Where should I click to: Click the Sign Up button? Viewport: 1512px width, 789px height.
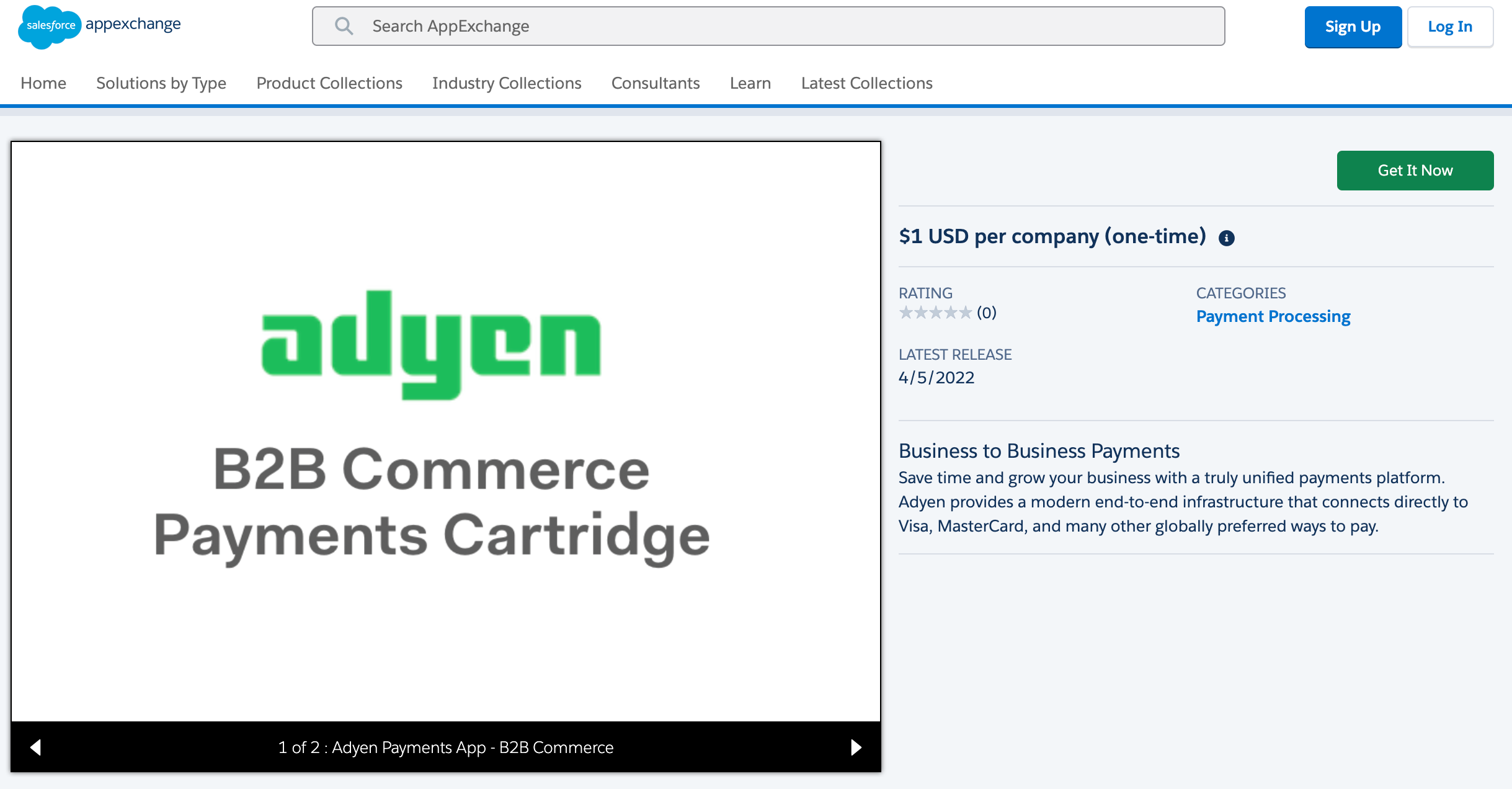(1353, 27)
